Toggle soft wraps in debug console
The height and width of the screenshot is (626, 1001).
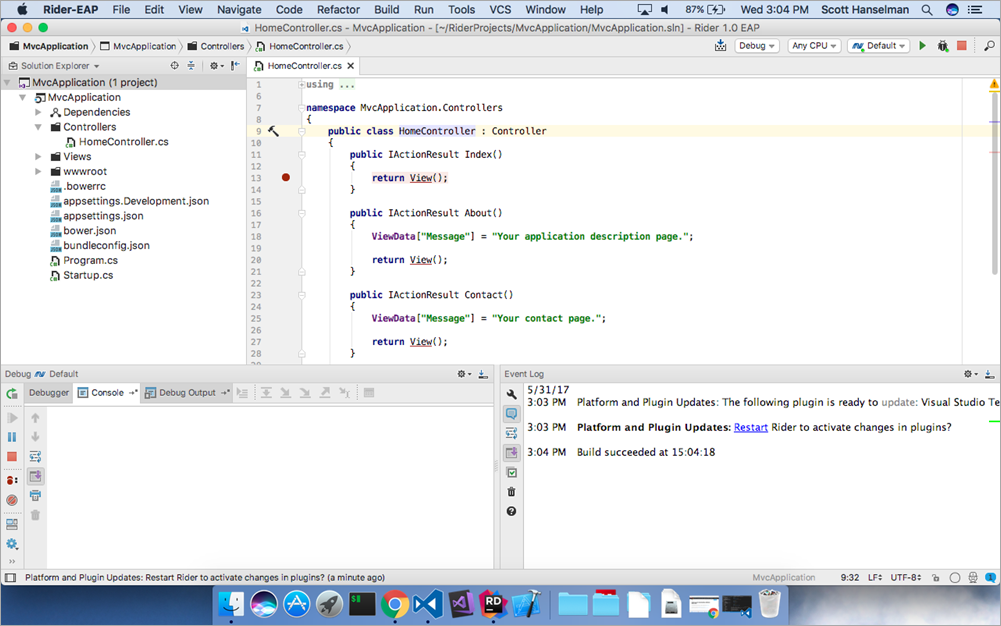click(x=35, y=457)
